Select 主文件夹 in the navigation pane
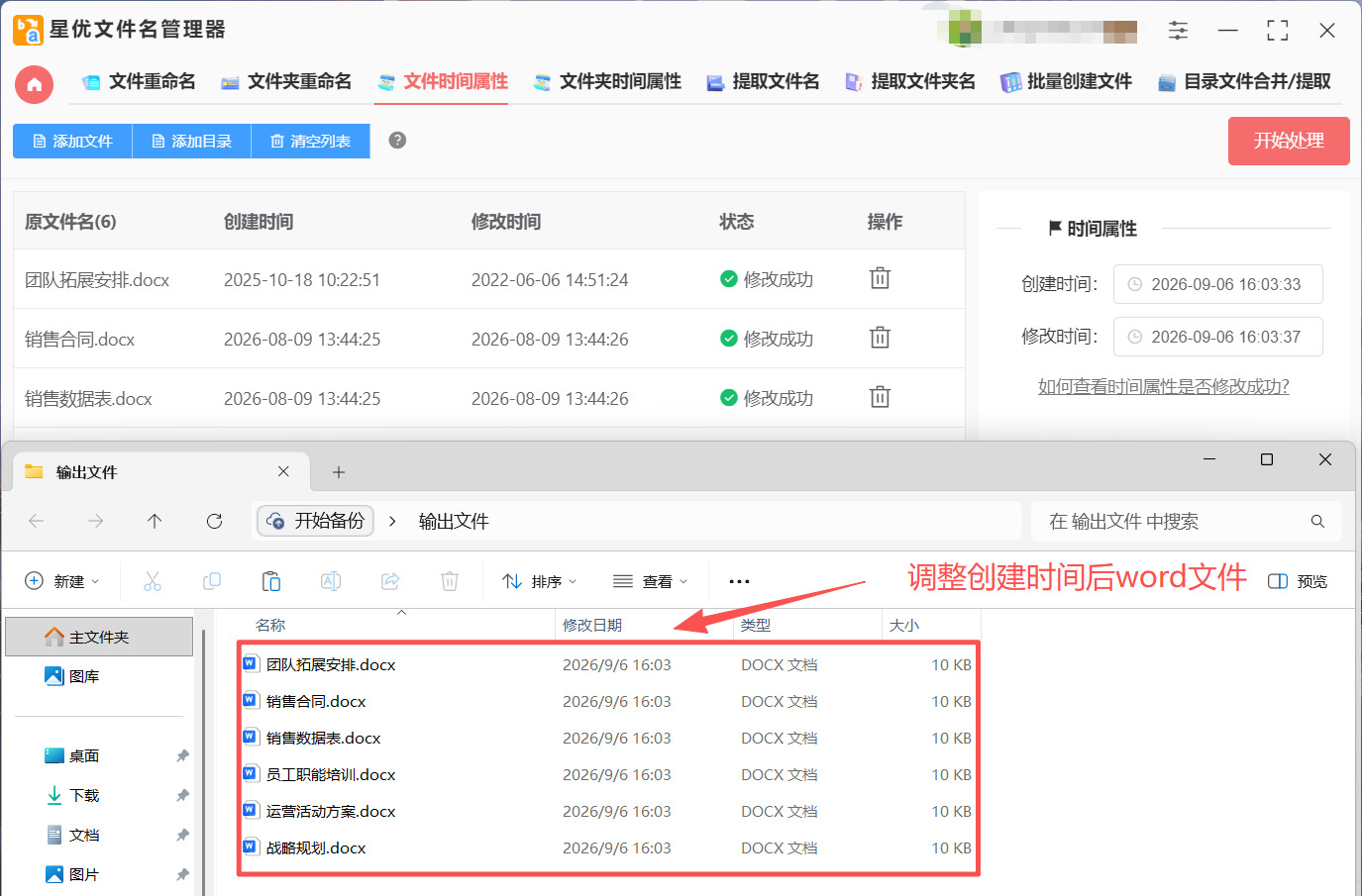 (x=99, y=637)
